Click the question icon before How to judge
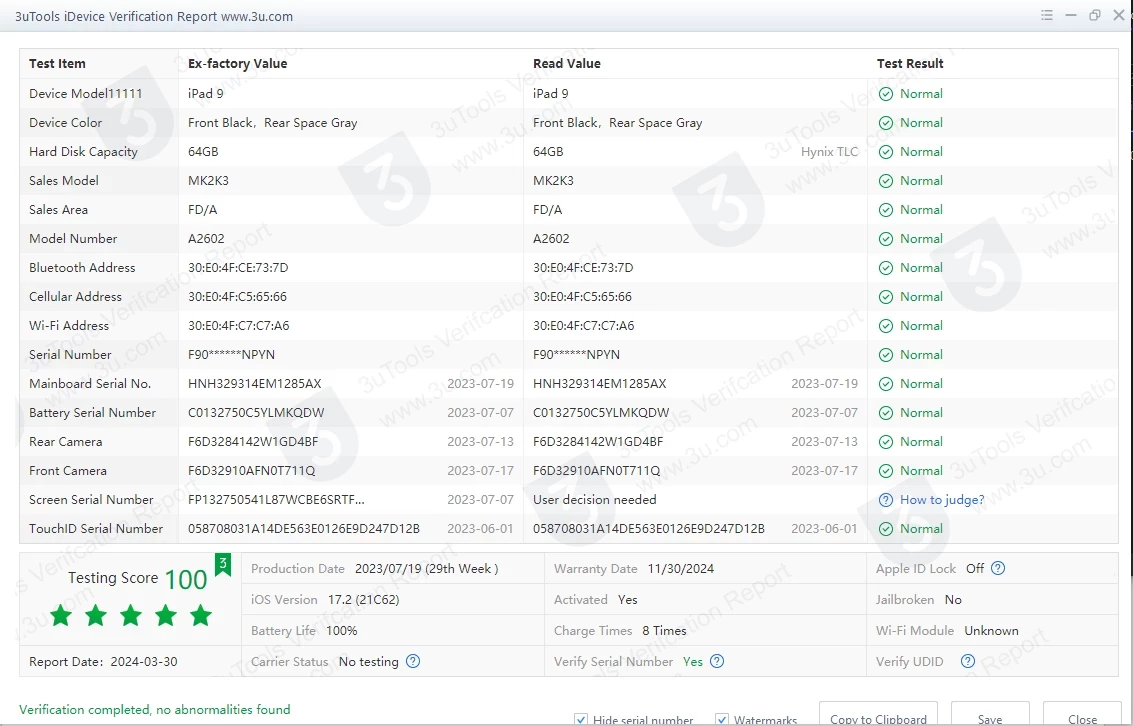This screenshot has width=1133, height=726. pos(885,500)
